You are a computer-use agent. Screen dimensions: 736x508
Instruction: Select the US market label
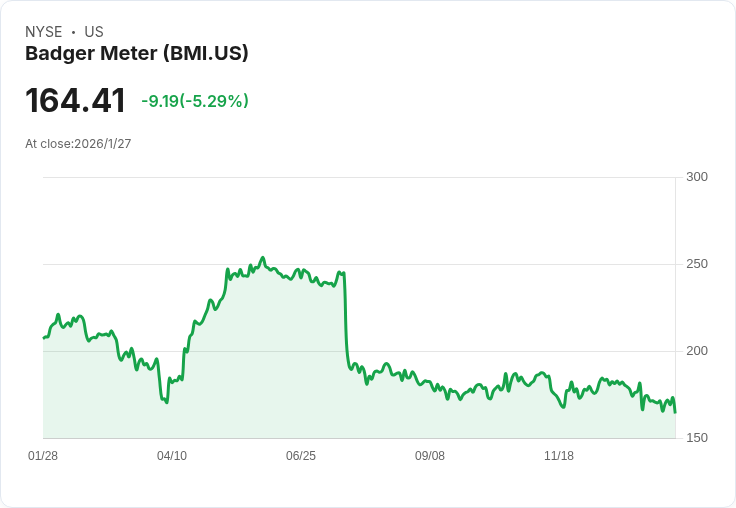tap(94, 32)
